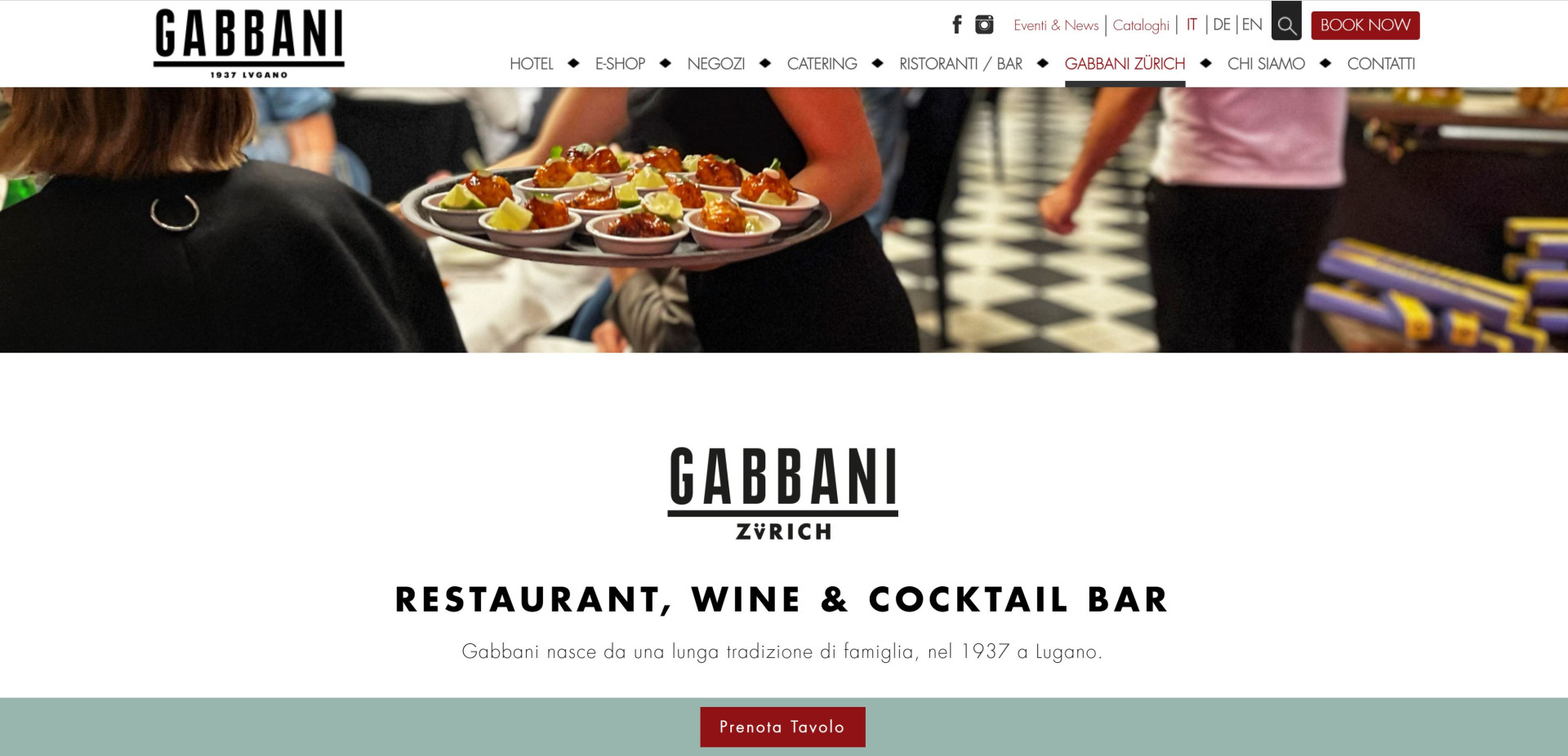This screenshot has width=1568, height=756.
Task: Switch site language to IT
Action: coord(1192,24)
